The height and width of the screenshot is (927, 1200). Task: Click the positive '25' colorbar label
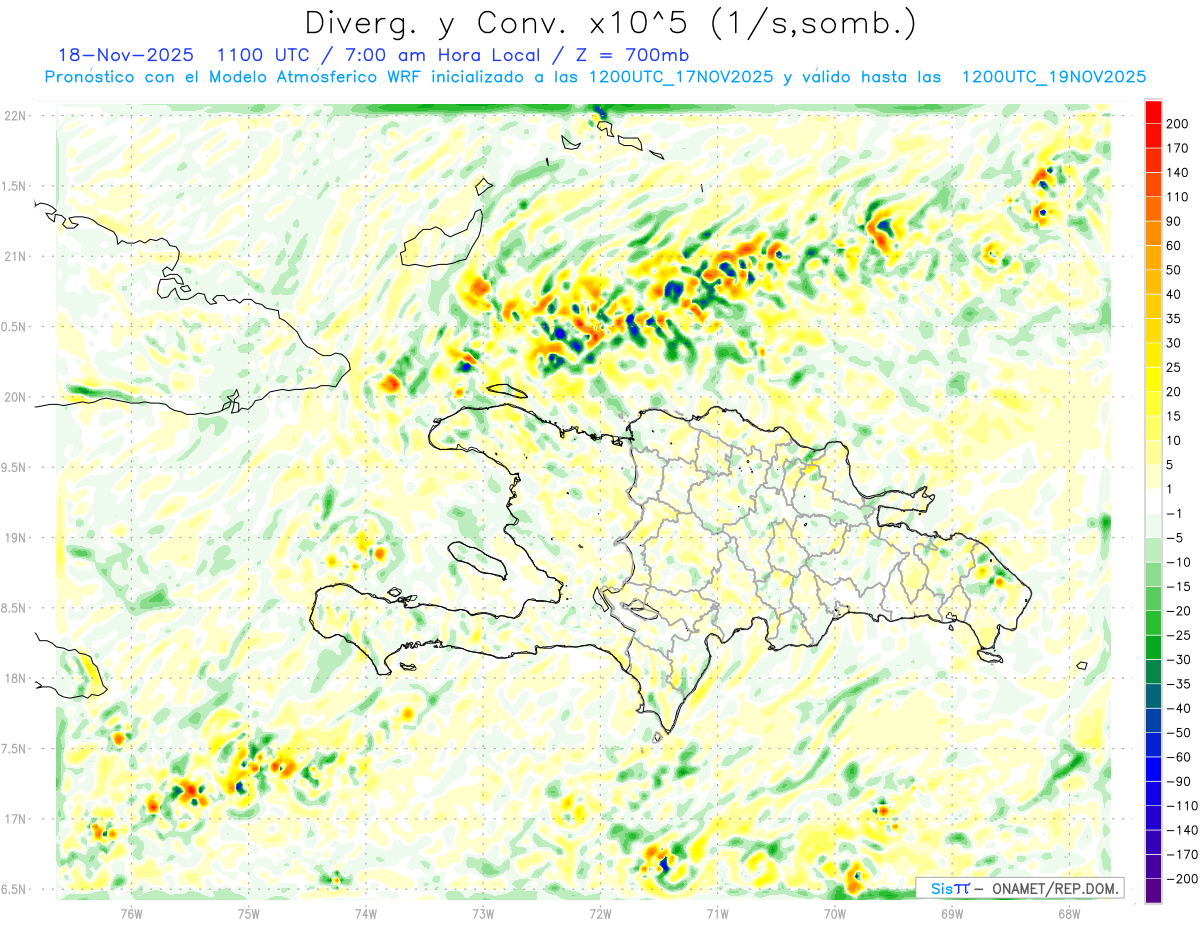(1174, 367)
